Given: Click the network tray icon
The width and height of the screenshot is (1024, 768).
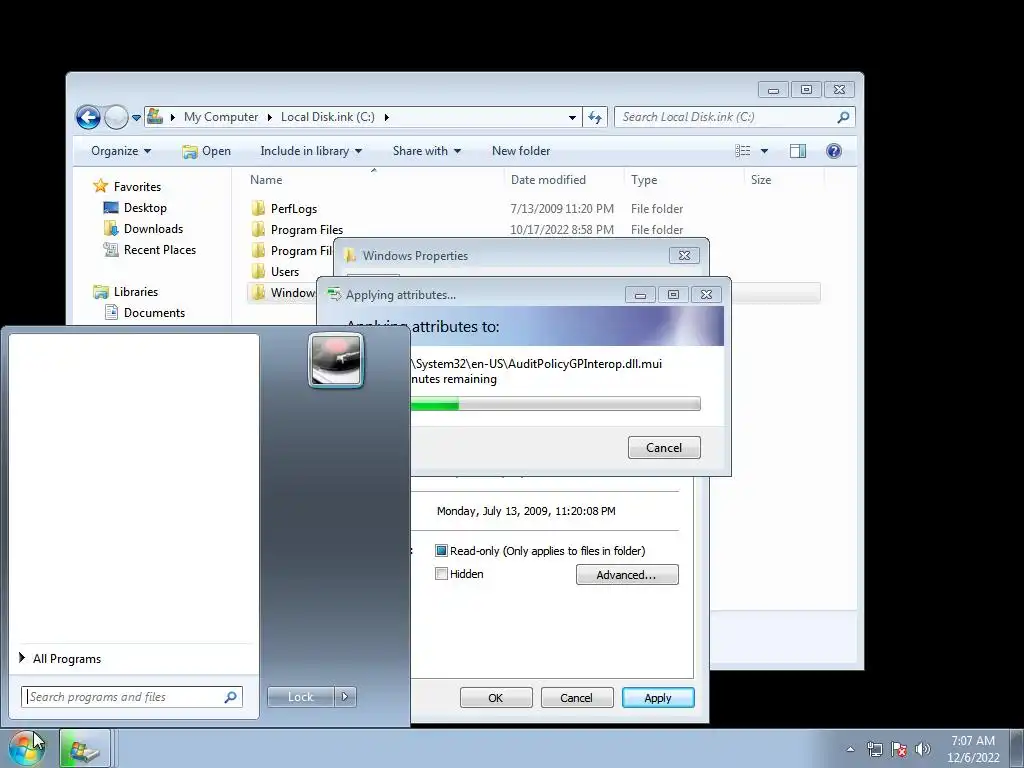Looking at the screenshot, I should pyautogui.click(x=874, y=749).
